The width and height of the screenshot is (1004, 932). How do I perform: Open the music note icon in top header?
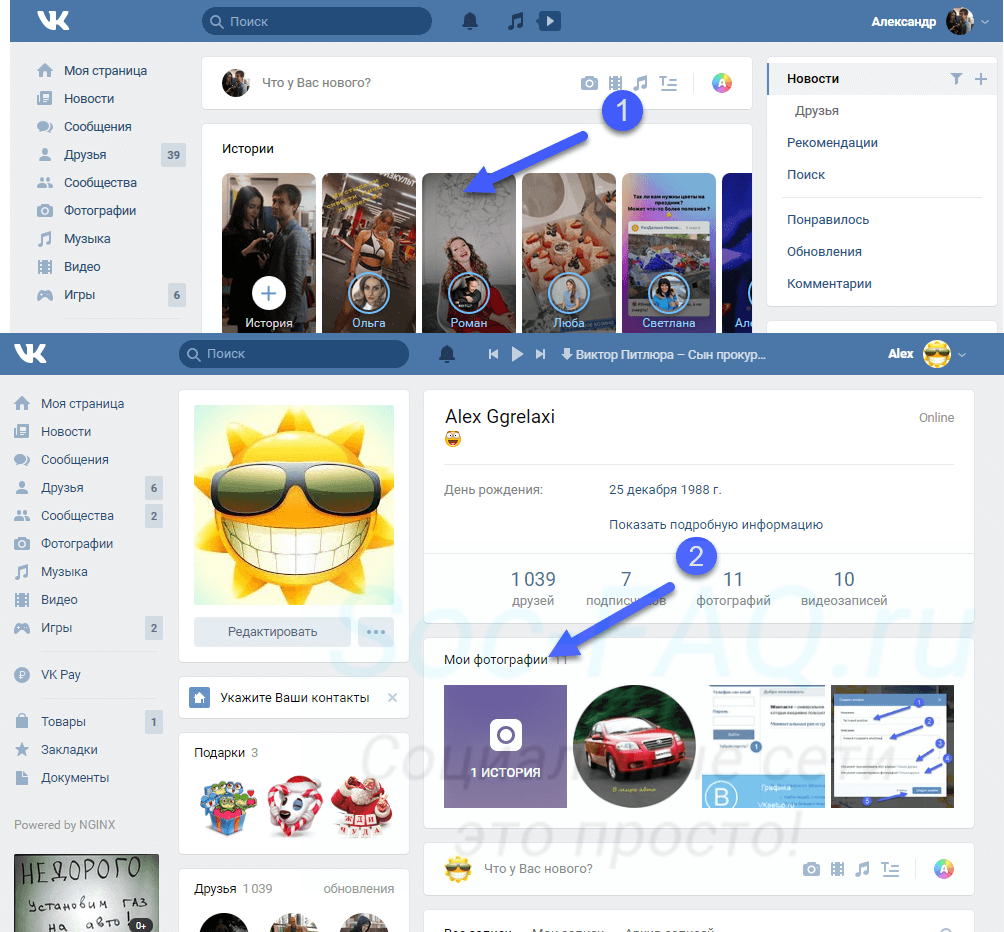515,21
